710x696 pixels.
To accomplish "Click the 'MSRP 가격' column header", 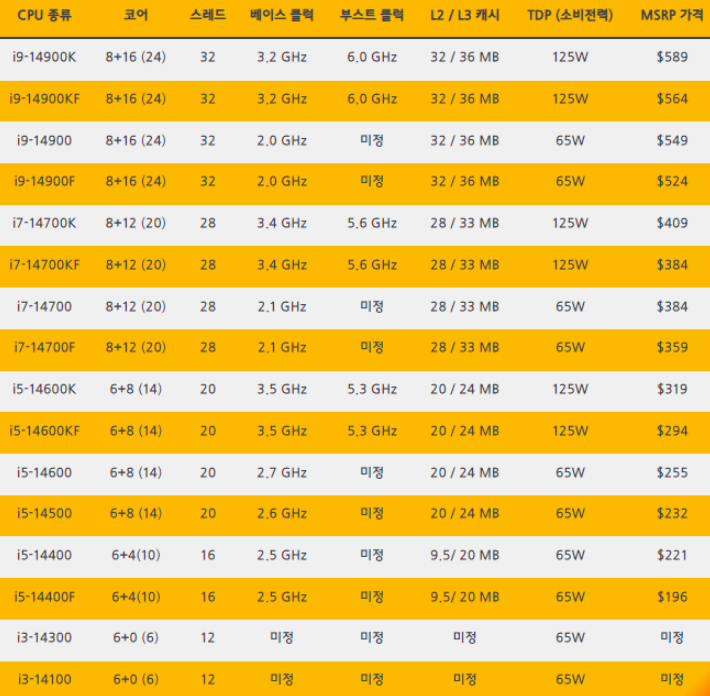I will point(672,15).
